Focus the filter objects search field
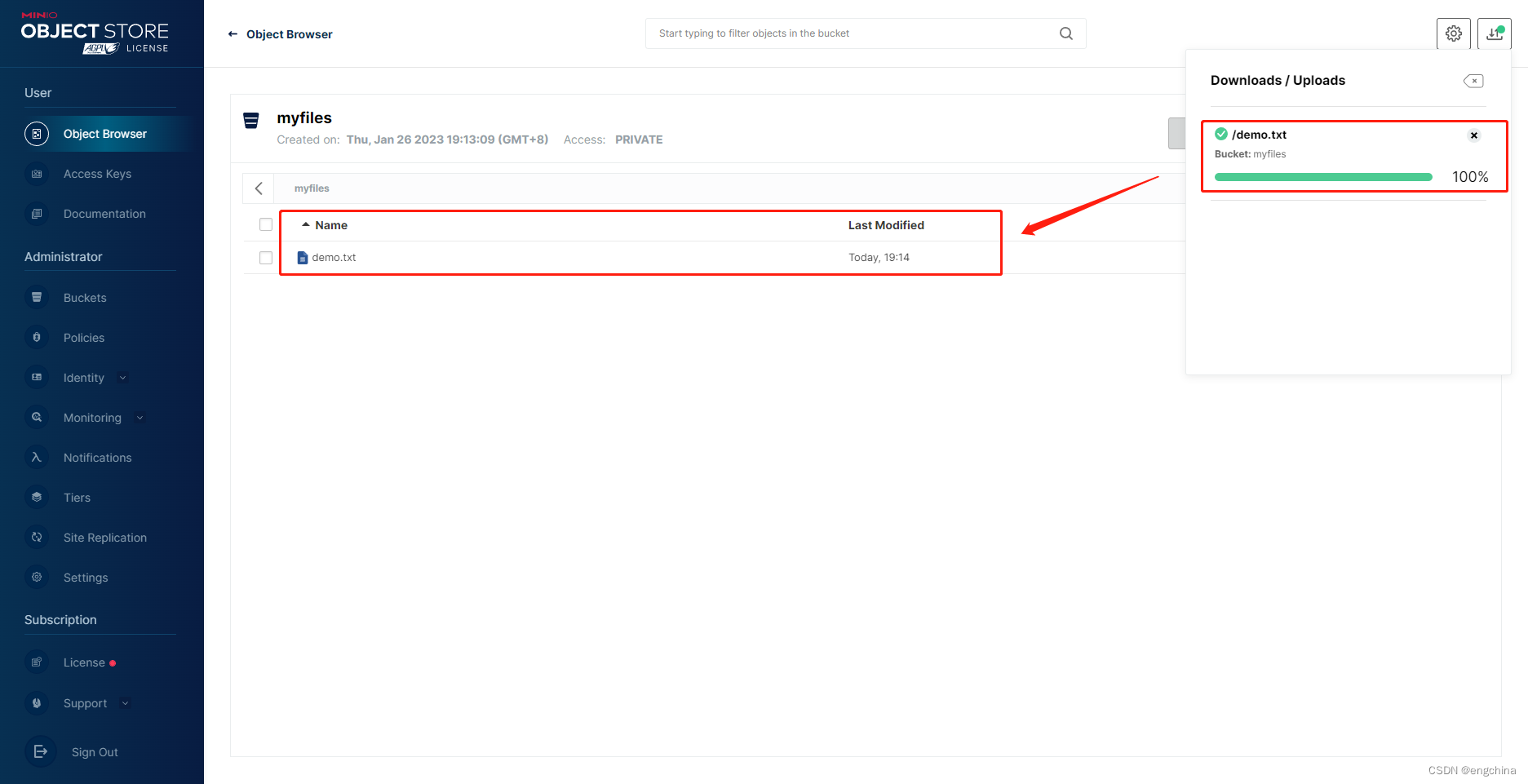 866,33
